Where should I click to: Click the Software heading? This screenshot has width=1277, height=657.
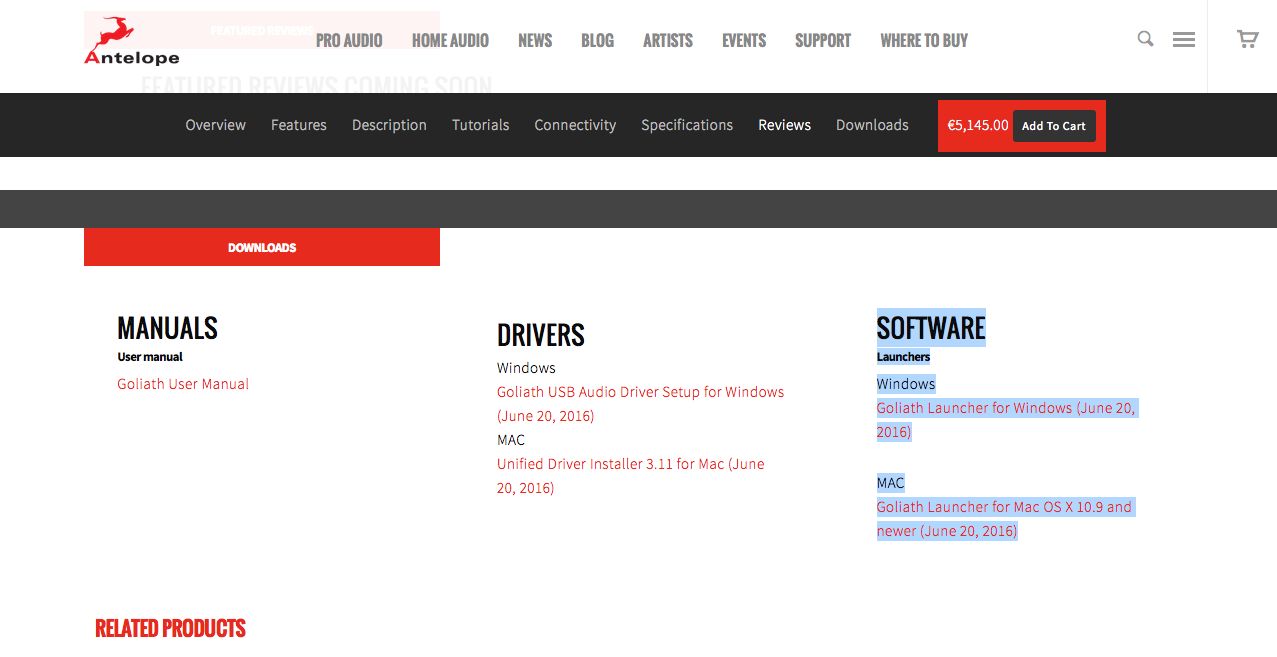[931, 328]
